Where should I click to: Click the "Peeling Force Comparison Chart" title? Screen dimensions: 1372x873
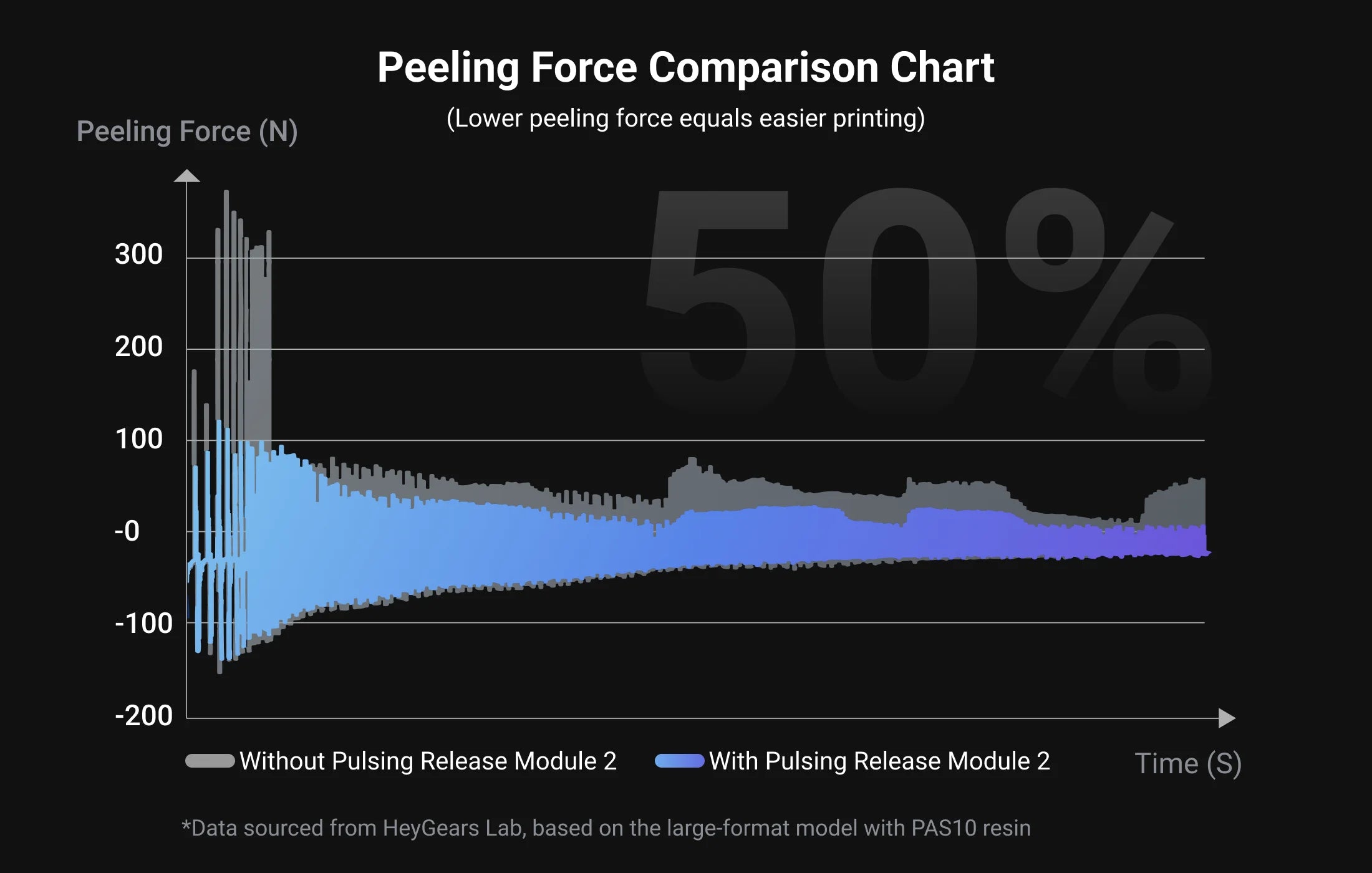685,67
